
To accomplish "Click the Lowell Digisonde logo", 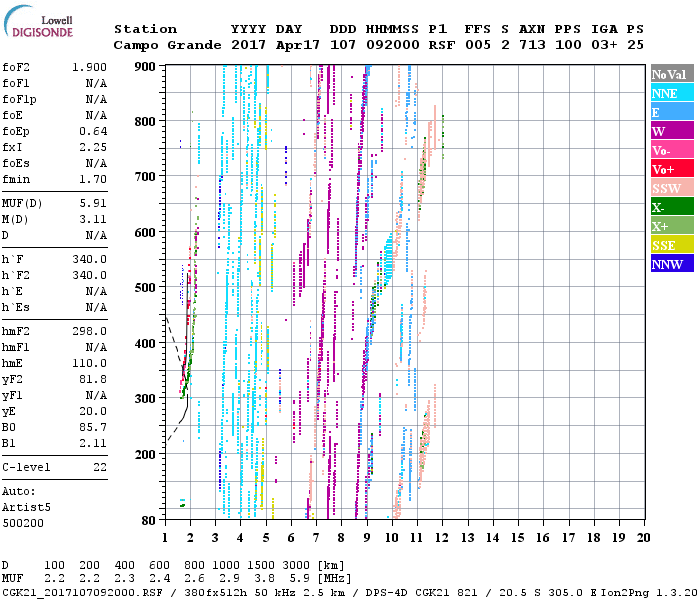I will click(39, 21).
